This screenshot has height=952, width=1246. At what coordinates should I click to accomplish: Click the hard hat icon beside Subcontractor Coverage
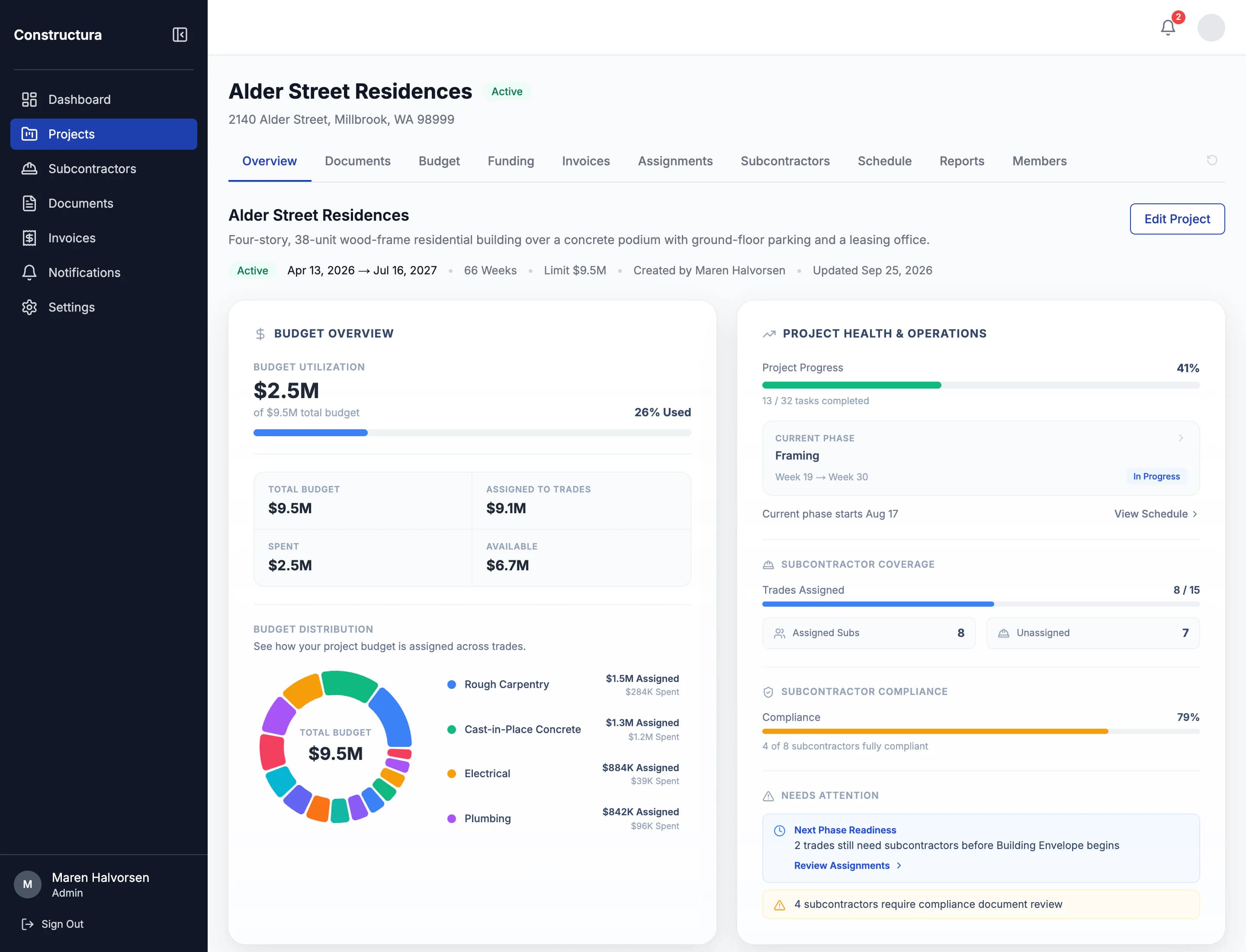coord(768,565)
